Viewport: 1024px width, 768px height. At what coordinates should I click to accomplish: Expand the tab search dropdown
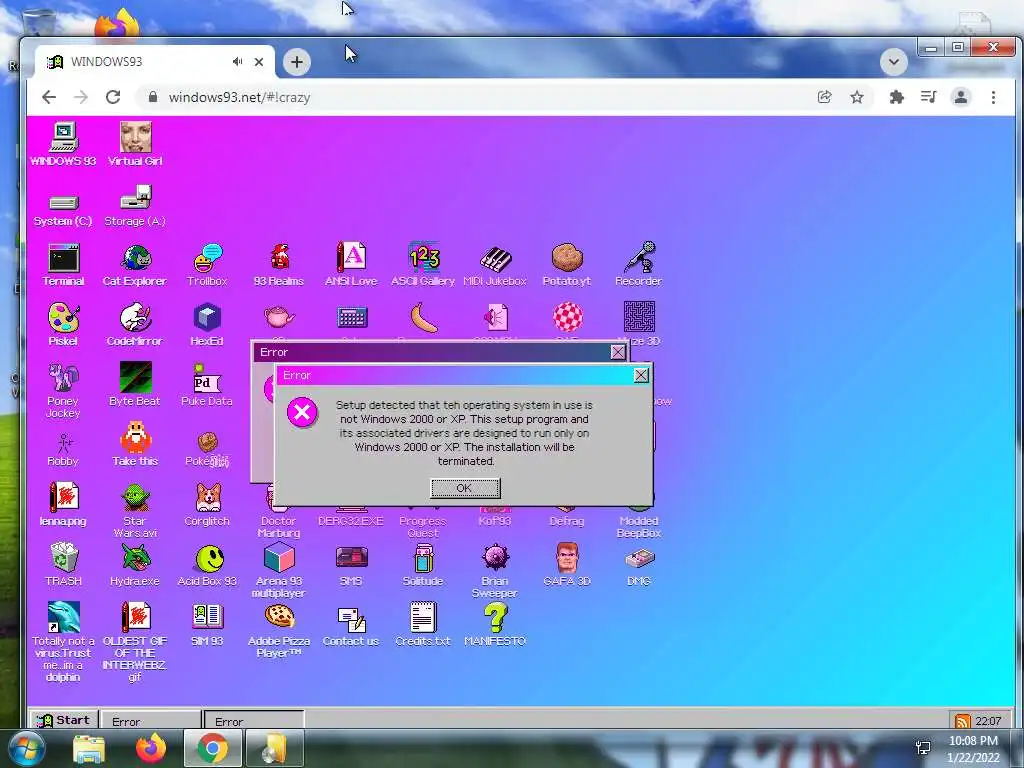click(893, 62)
